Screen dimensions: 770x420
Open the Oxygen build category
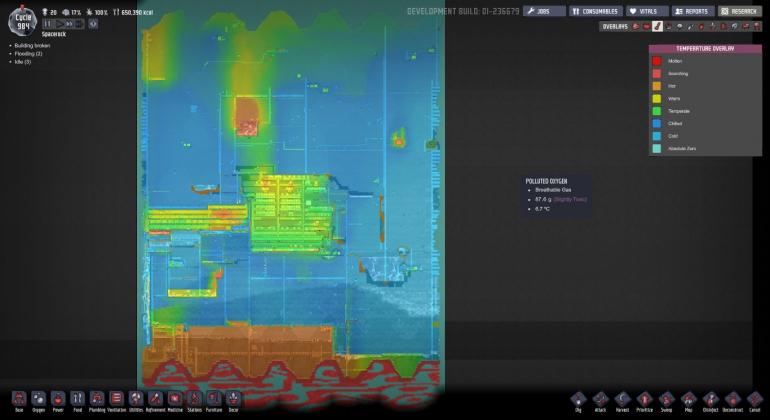click(x=38, y=399)
